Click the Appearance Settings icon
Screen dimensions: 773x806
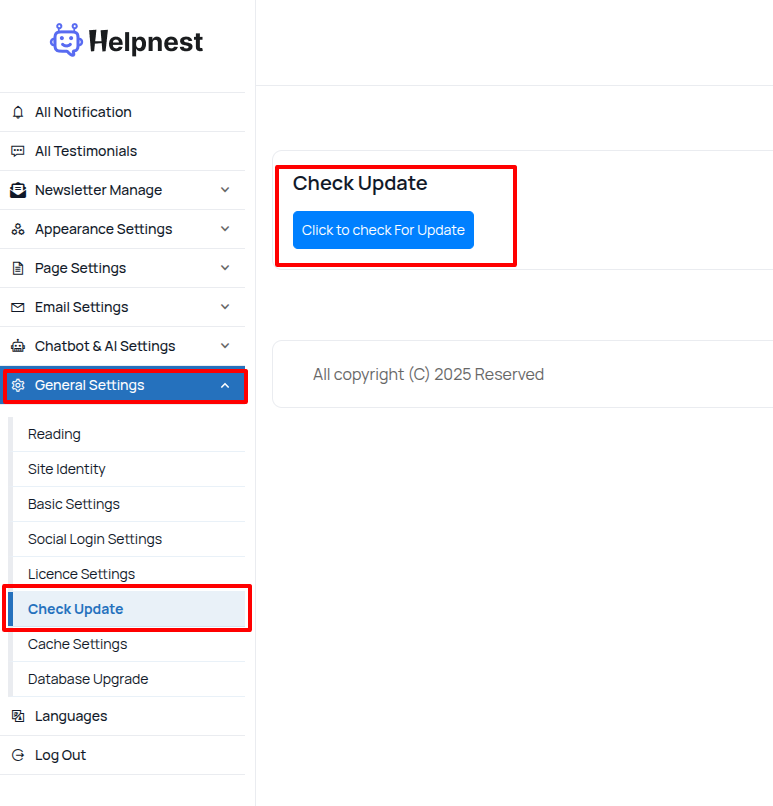(x=18, y=229)
